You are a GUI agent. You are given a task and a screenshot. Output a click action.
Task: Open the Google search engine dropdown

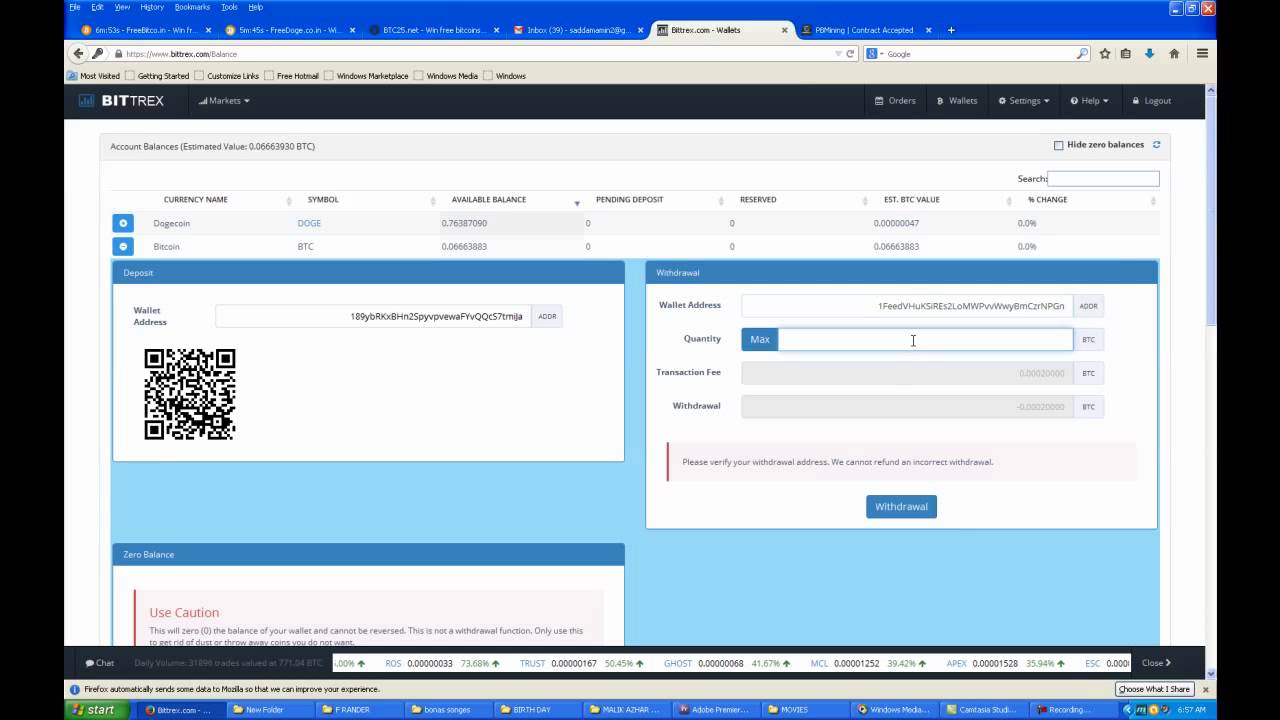(x=874, y=54)
